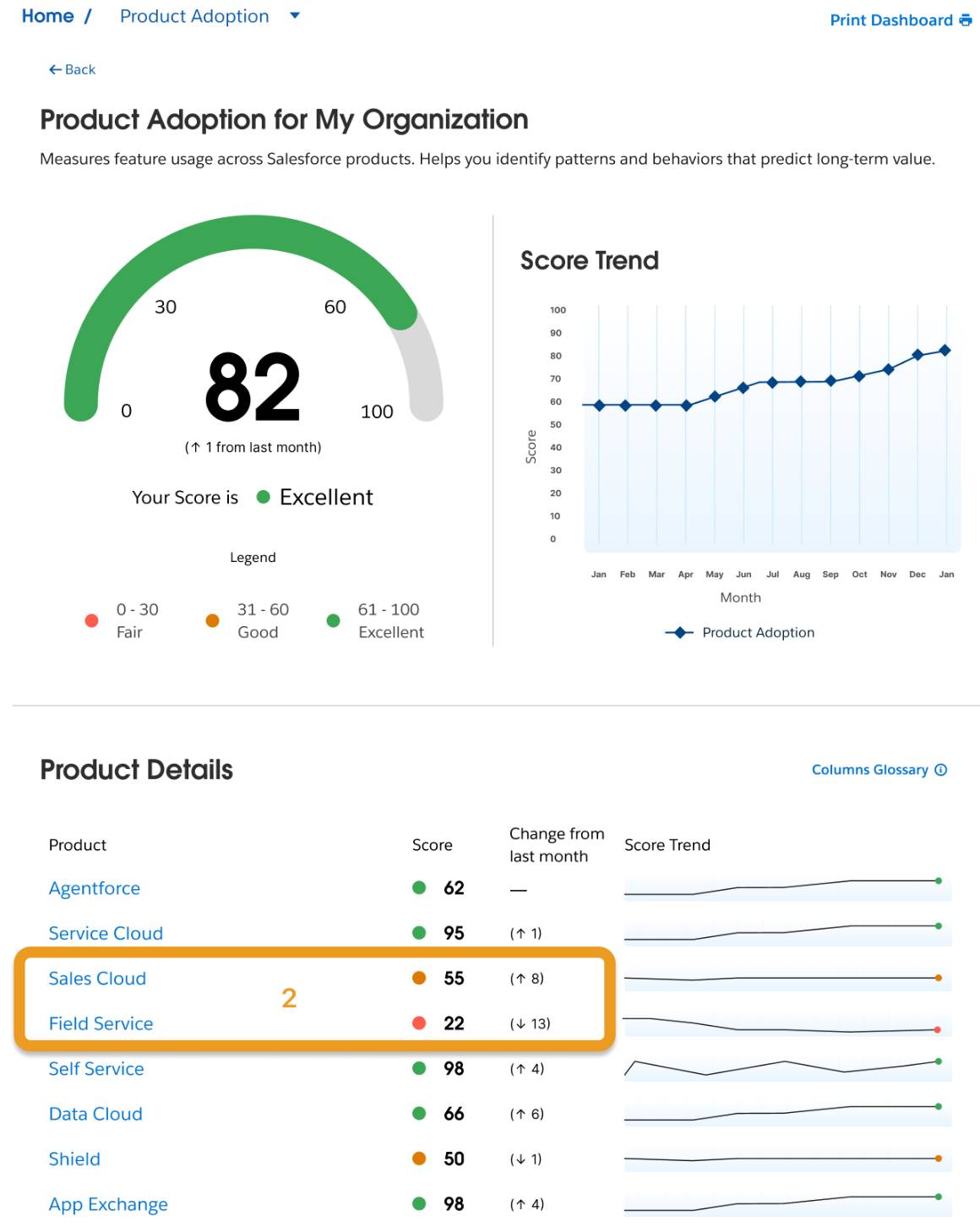The height and width of the screenshot is (1227, 980).
Task: Click the Sales Cloud change '↑ 8'
Action: (527, 979)
